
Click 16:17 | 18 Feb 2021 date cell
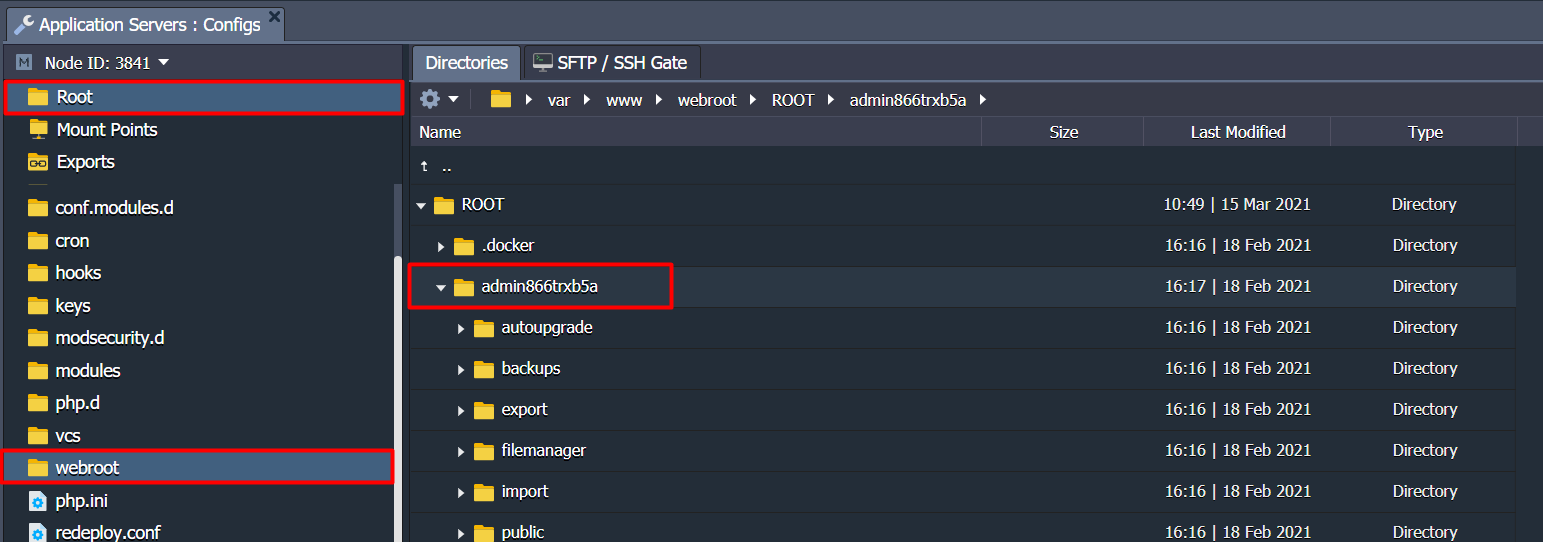coord(1237,286)
